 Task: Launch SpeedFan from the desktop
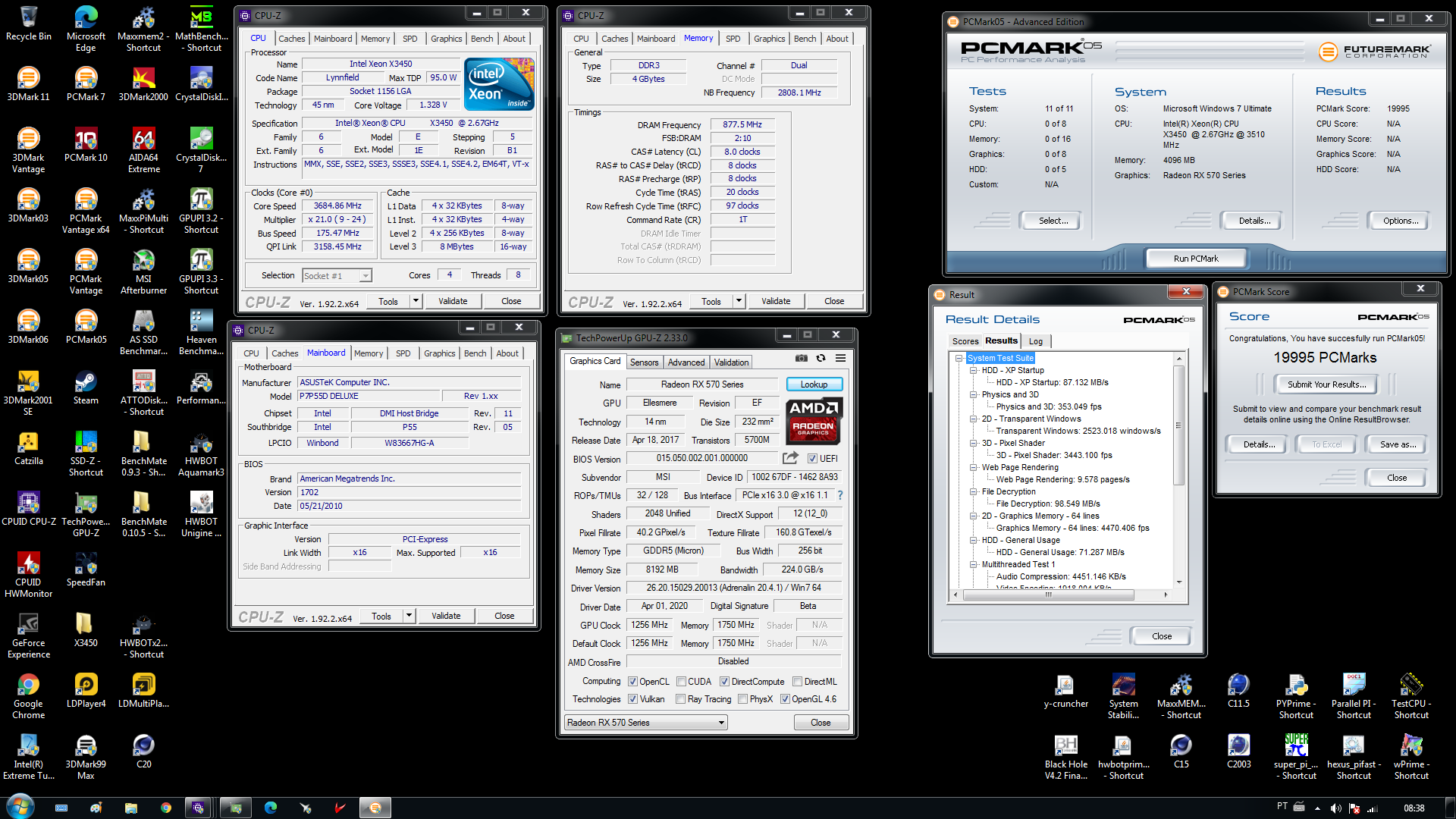[x=86, y=570]
